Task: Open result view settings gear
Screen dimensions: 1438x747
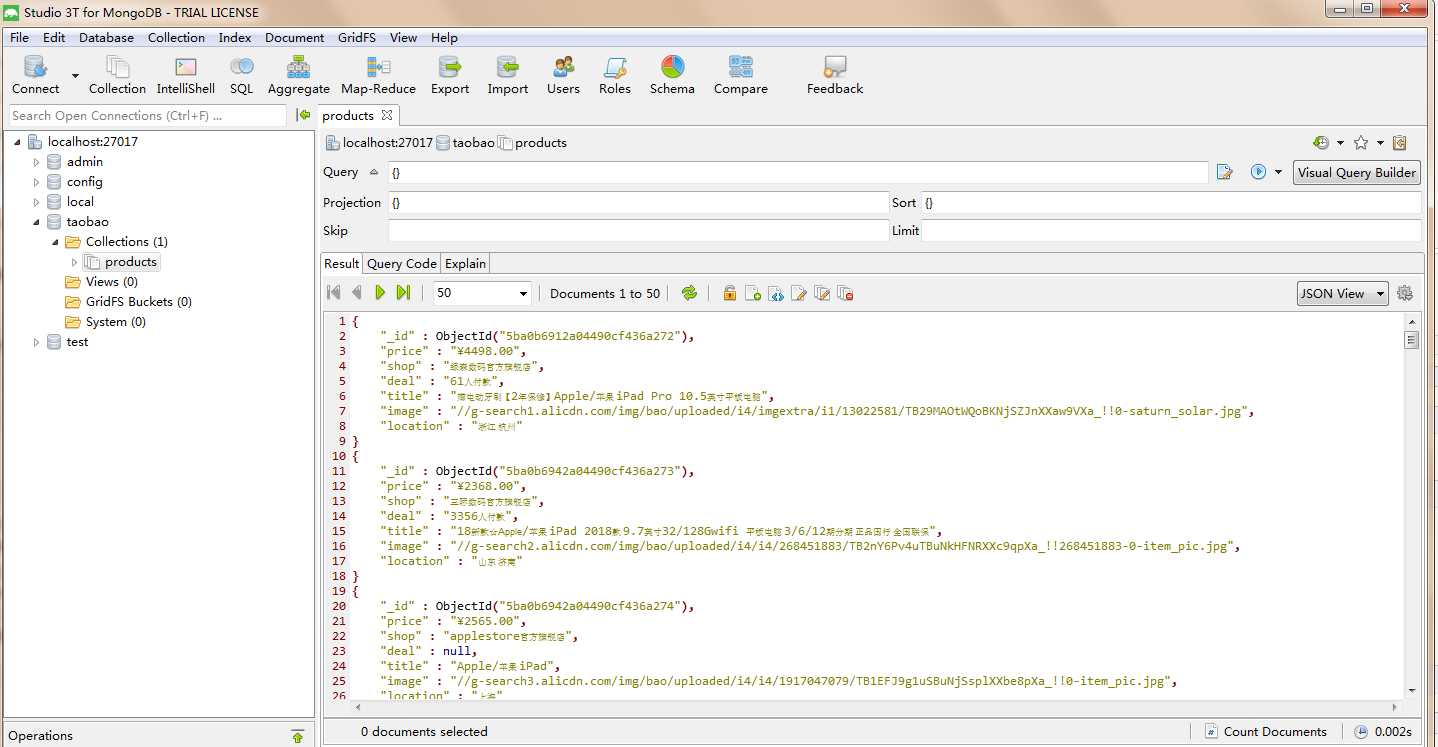Action: pos(1405,293)
